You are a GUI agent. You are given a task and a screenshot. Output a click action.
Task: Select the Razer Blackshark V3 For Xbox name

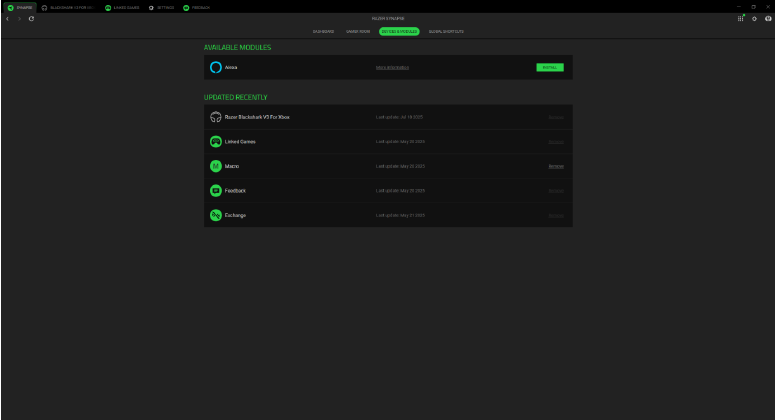(257, 117)
